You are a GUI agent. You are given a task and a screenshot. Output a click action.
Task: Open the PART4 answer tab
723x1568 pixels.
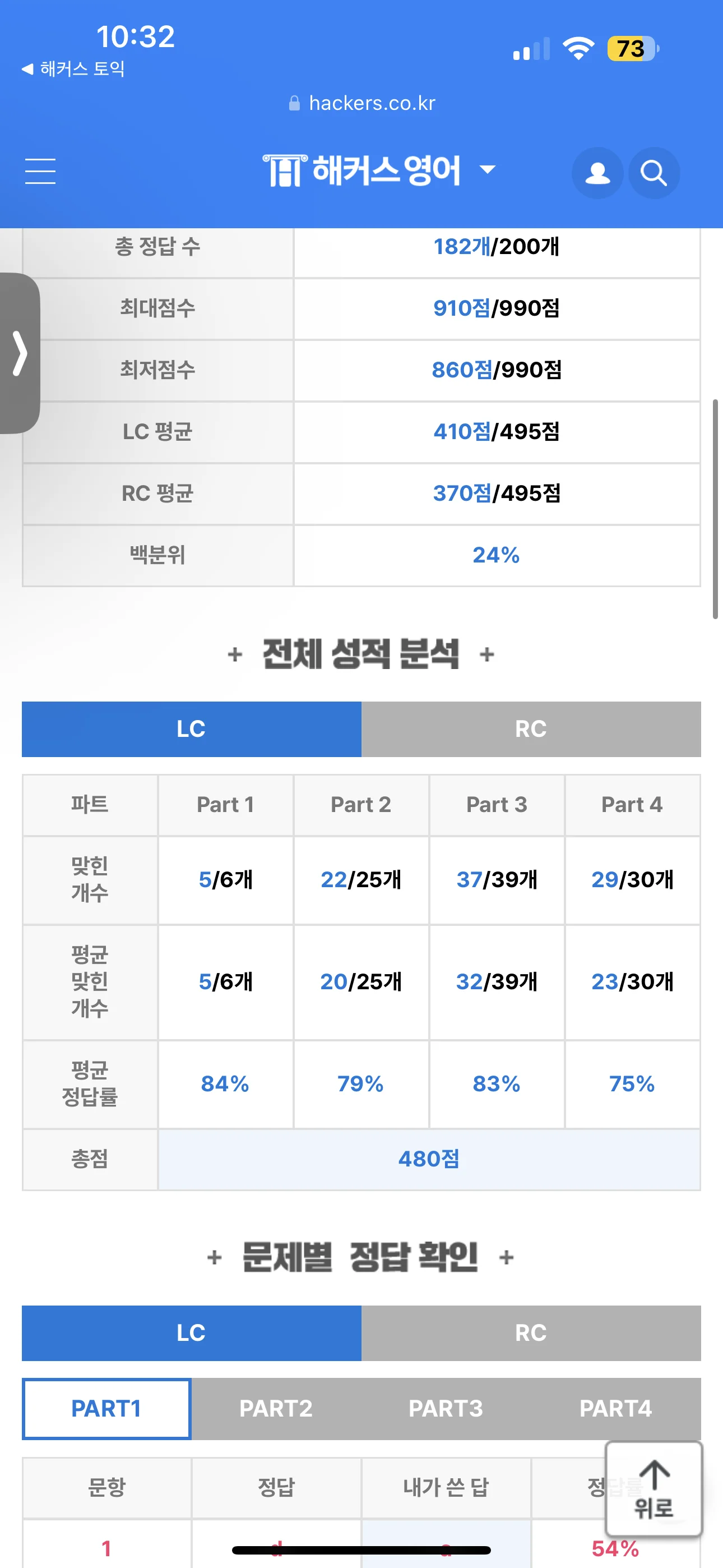[x=616, y=1409]
